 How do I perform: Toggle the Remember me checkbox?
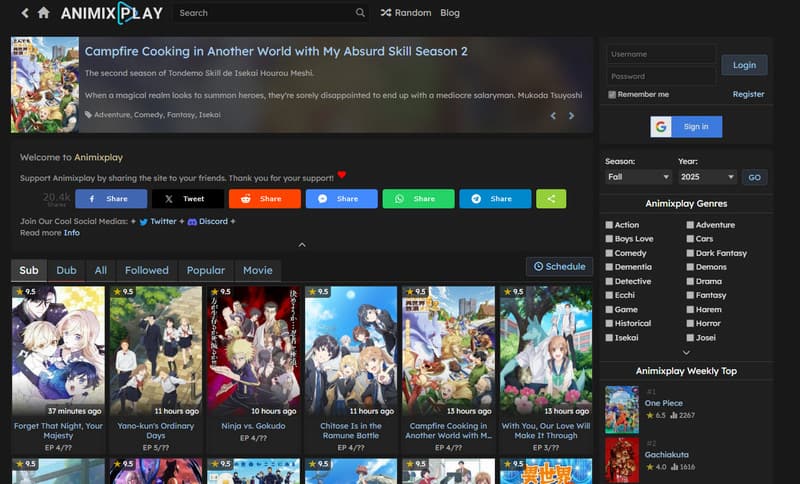tap(612, 94)
